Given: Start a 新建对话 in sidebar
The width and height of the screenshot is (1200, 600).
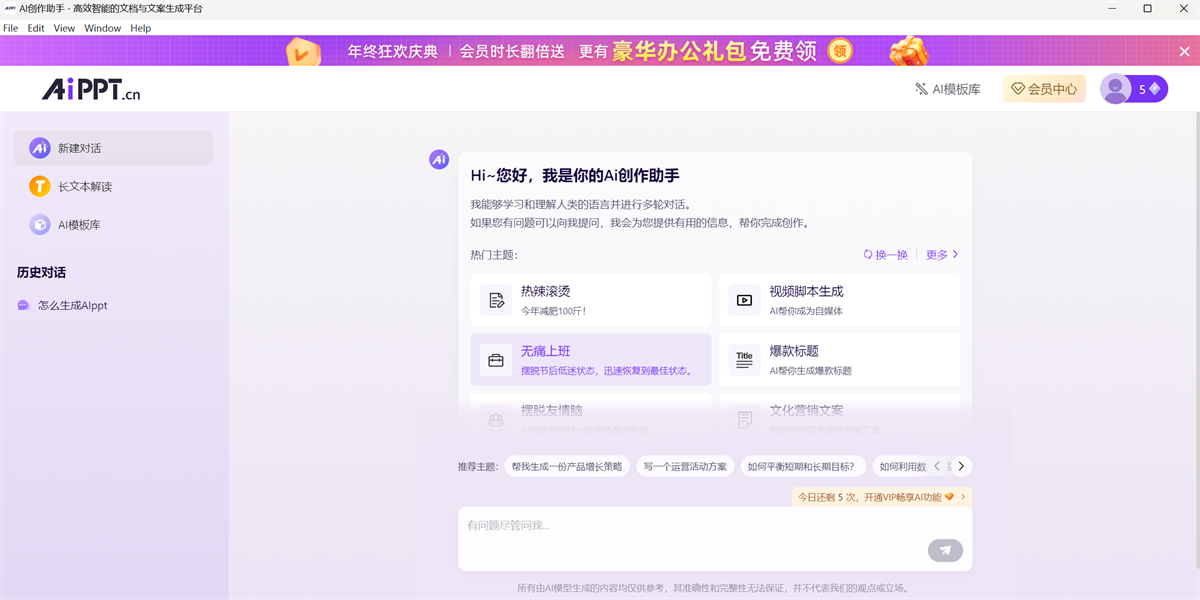Looking at the screenshot, I should (113, 148).
